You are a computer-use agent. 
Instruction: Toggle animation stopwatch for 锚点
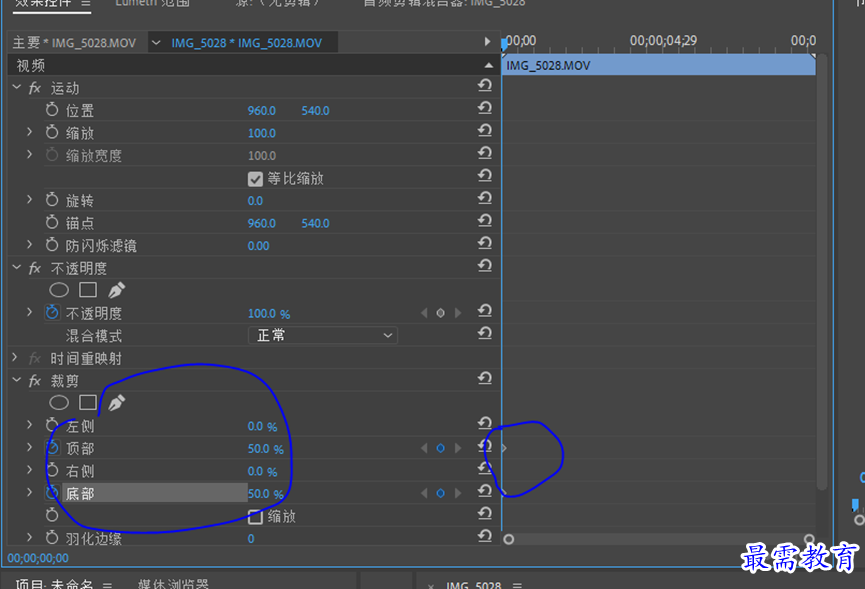click(52, 222)
